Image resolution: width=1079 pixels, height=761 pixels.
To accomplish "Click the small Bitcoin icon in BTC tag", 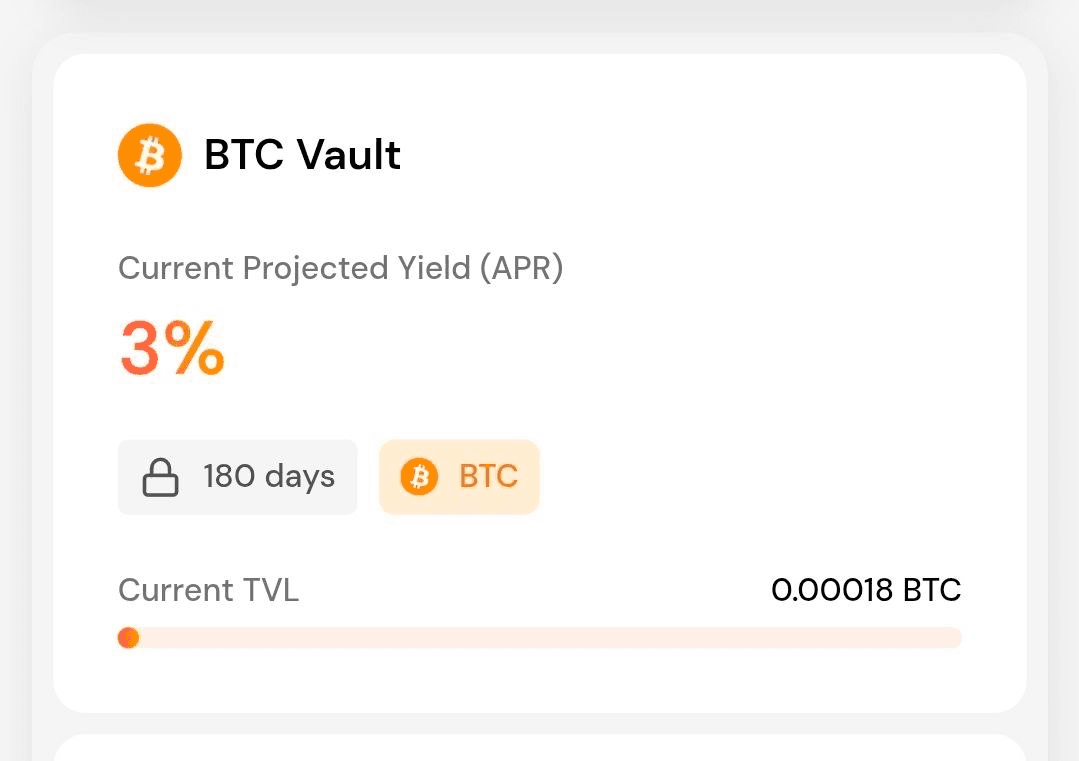I will coord(419,478).
